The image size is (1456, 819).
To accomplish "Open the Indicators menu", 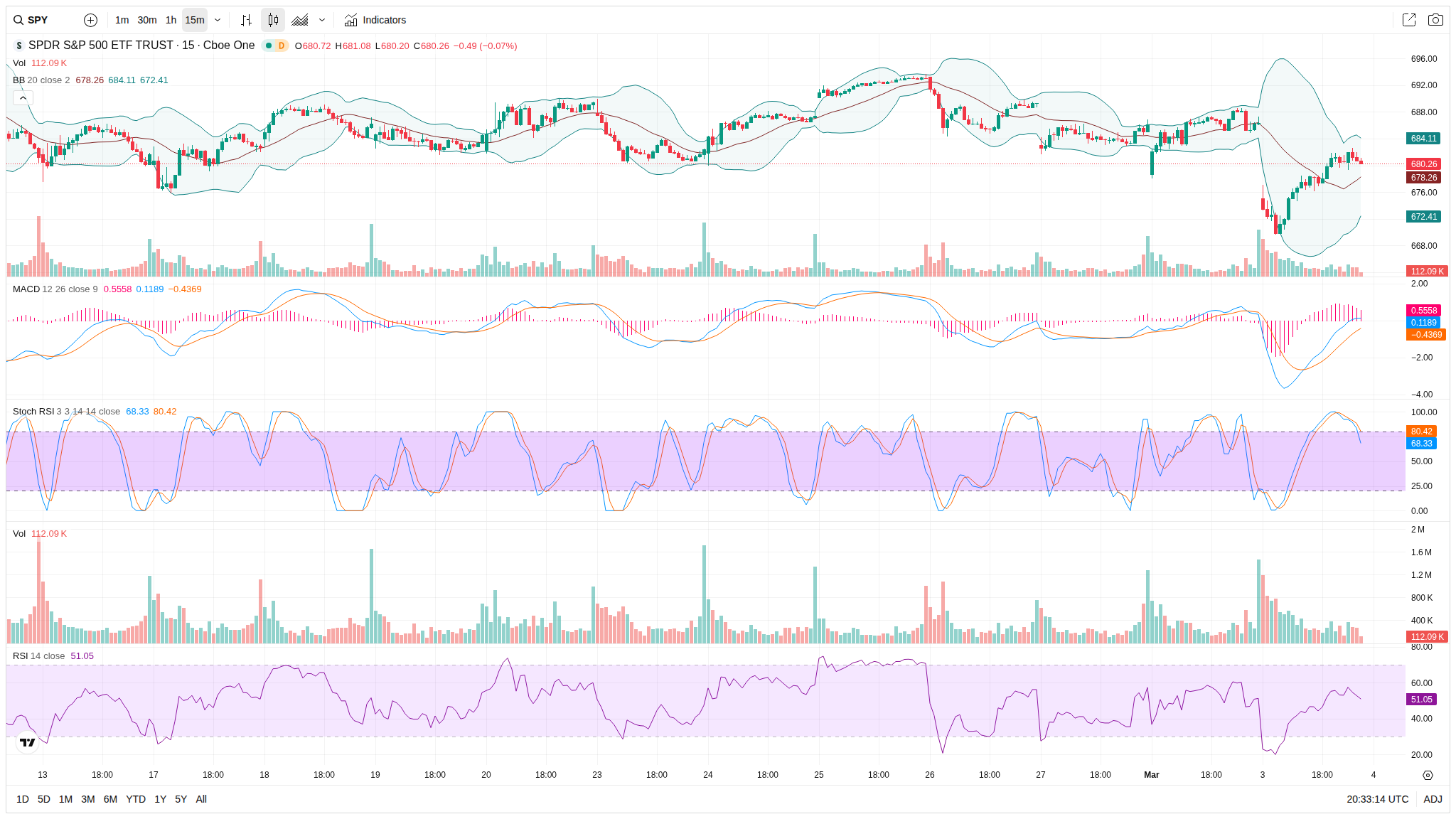I will tap(375, 20).
